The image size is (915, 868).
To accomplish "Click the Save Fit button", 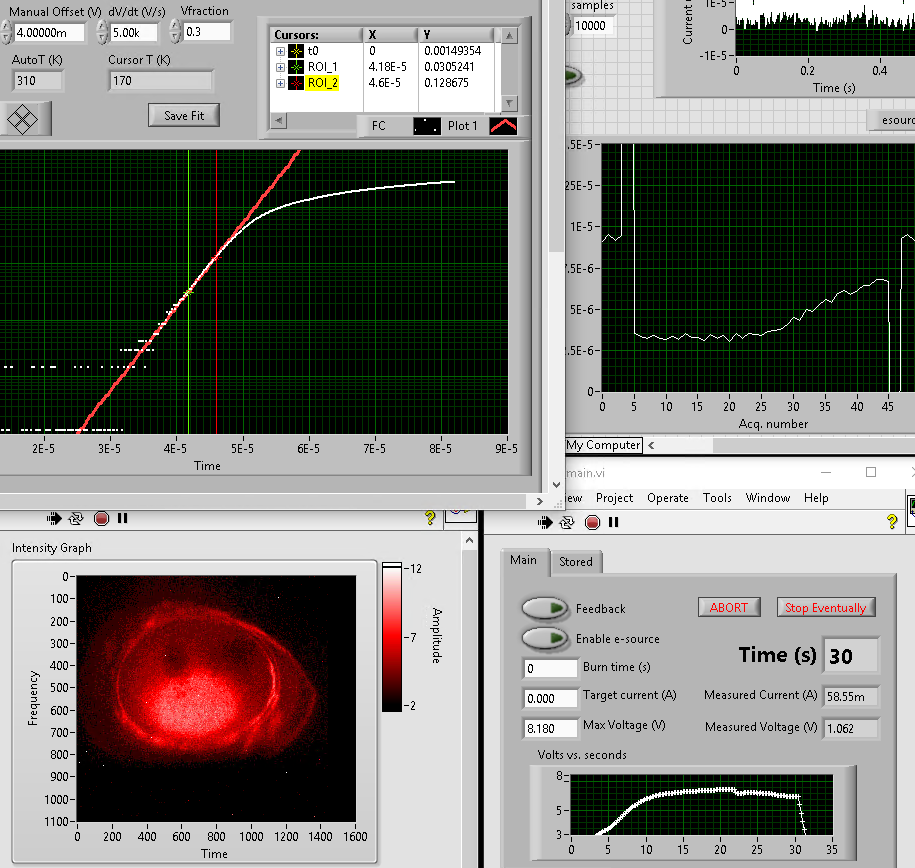I will click(x=183, y=116).
